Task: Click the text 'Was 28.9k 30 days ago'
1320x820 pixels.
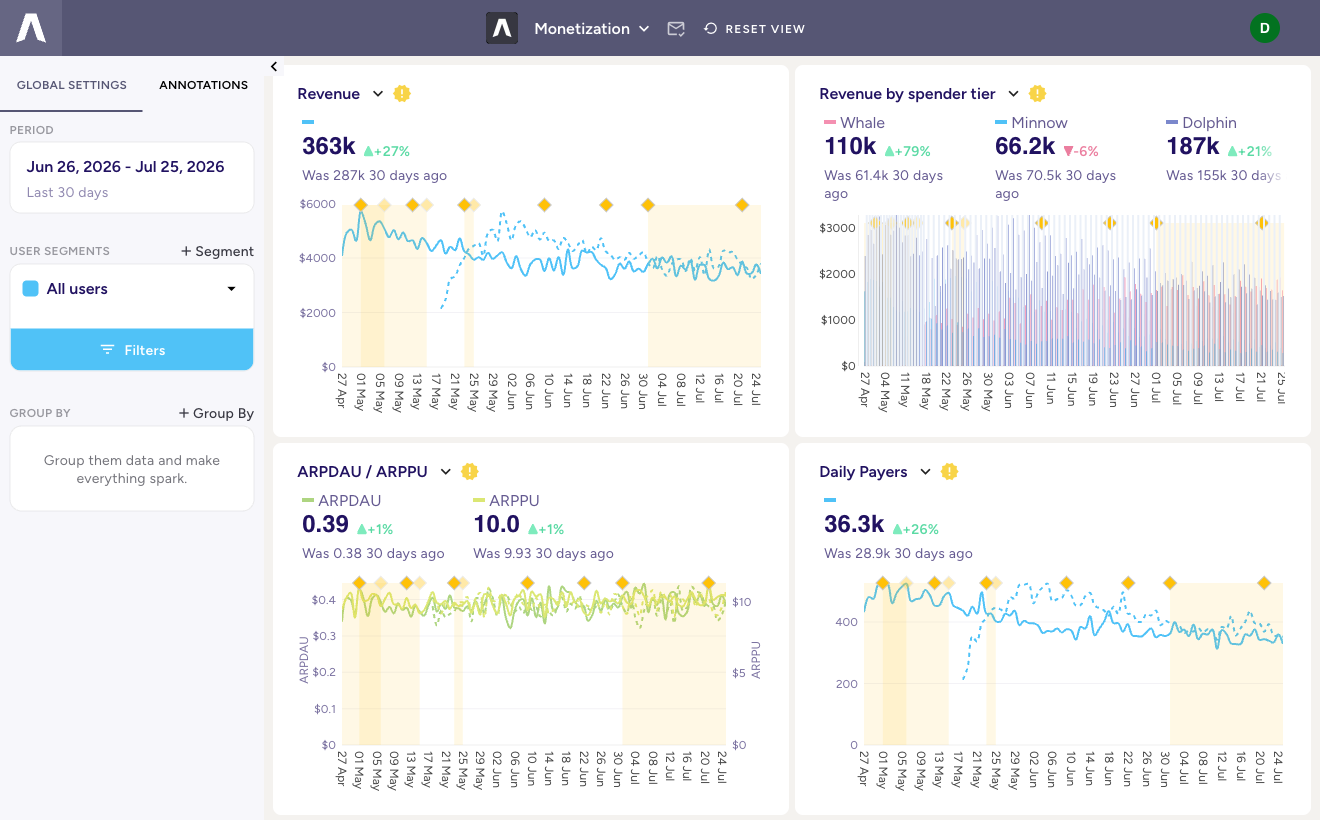Action: [x=898, y=553]
